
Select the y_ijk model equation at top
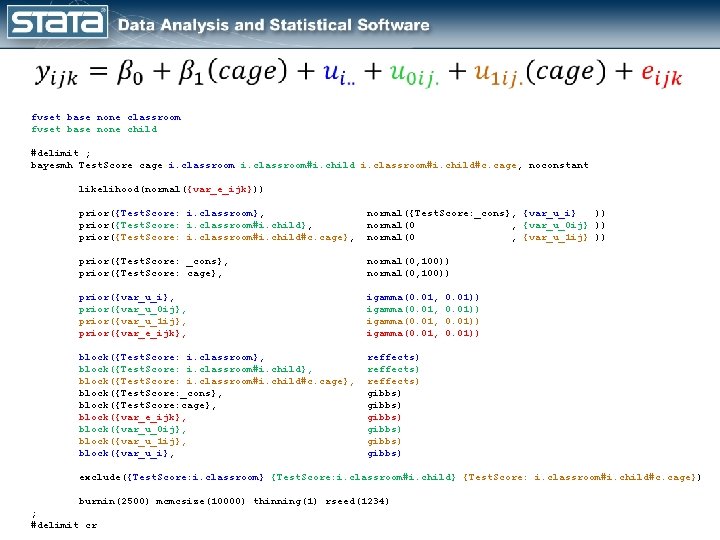click(359, 73)
